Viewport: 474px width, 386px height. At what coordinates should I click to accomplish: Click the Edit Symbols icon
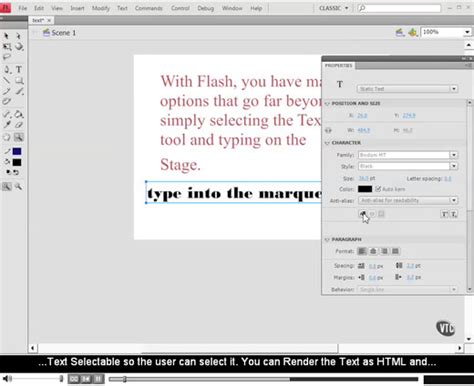(x=413, y=32)
